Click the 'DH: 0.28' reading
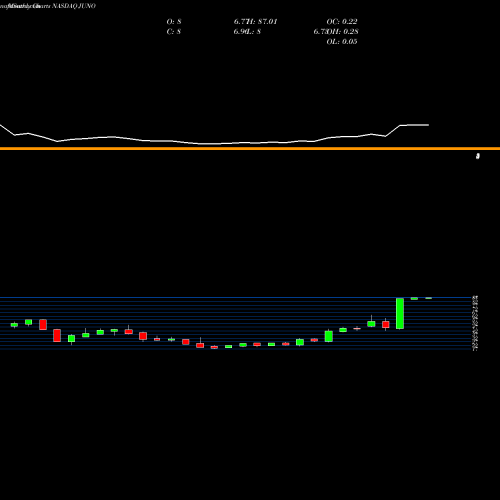500x500 pixels. pyautogui.click(x=342, y=32)
